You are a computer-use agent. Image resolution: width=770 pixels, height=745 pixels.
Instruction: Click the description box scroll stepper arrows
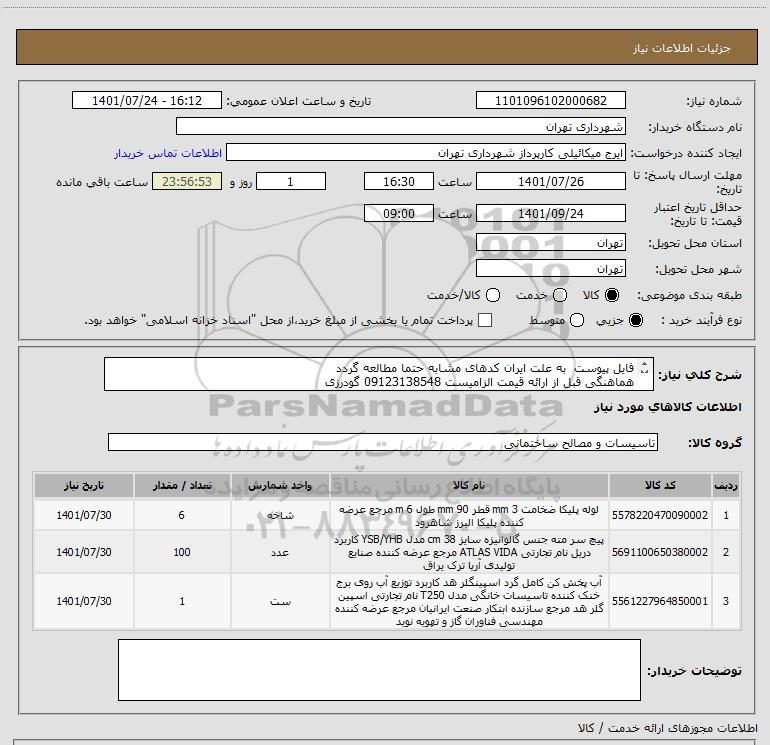point(644,368)
